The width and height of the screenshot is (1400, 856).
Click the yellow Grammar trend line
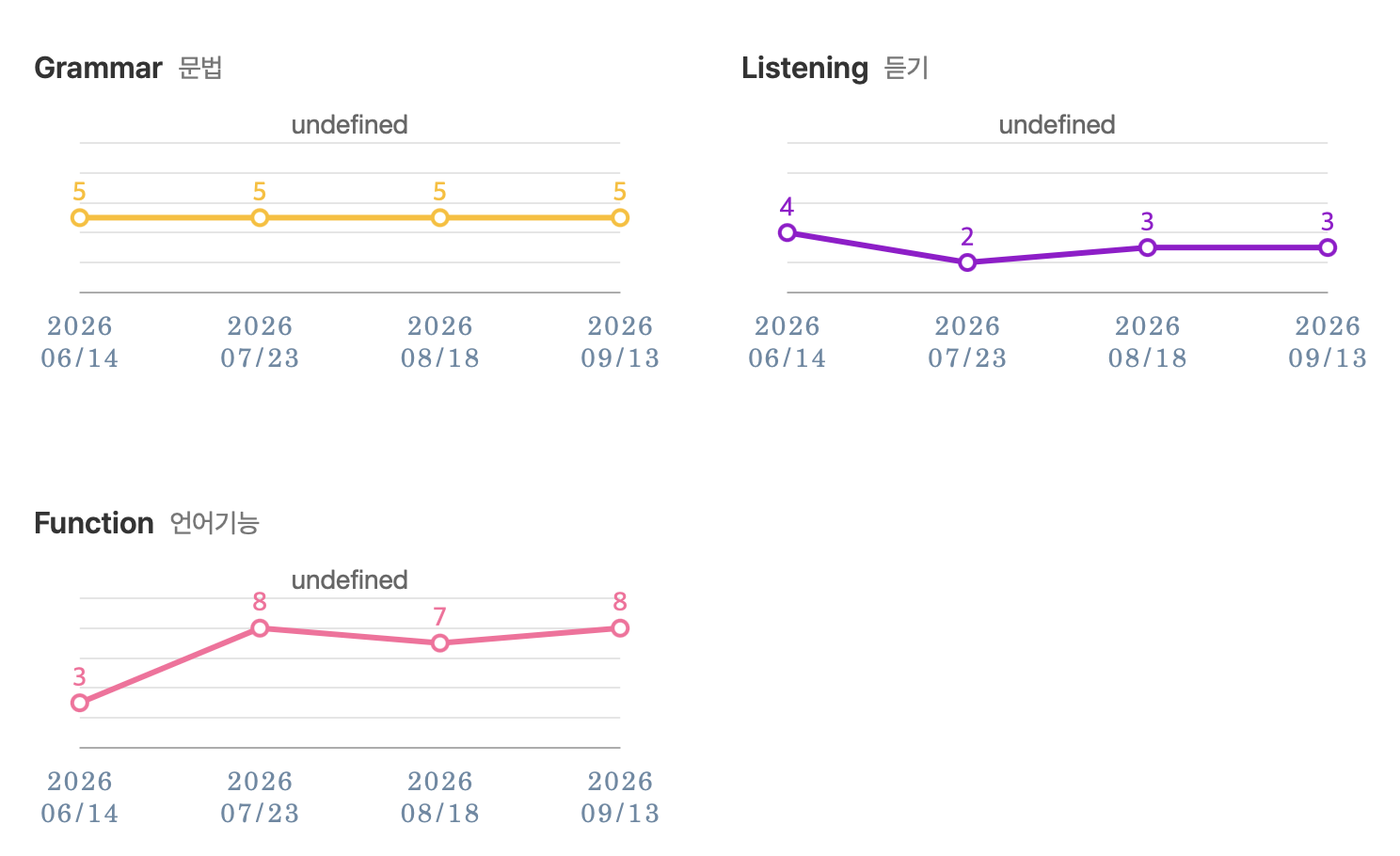click(x=350, y=217)
